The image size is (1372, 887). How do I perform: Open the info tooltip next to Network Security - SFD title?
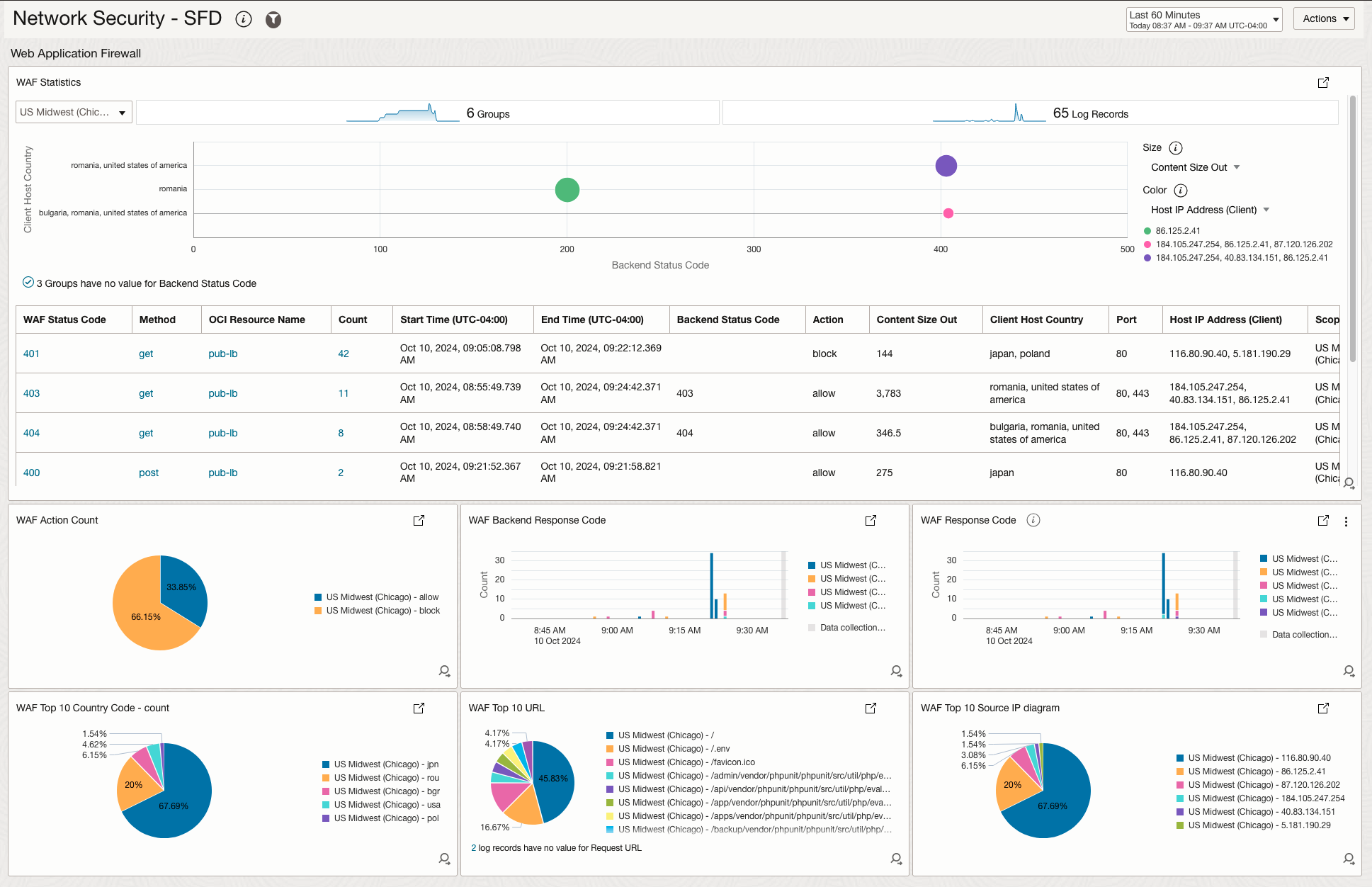pyautogui.click(x=244, y=19)
